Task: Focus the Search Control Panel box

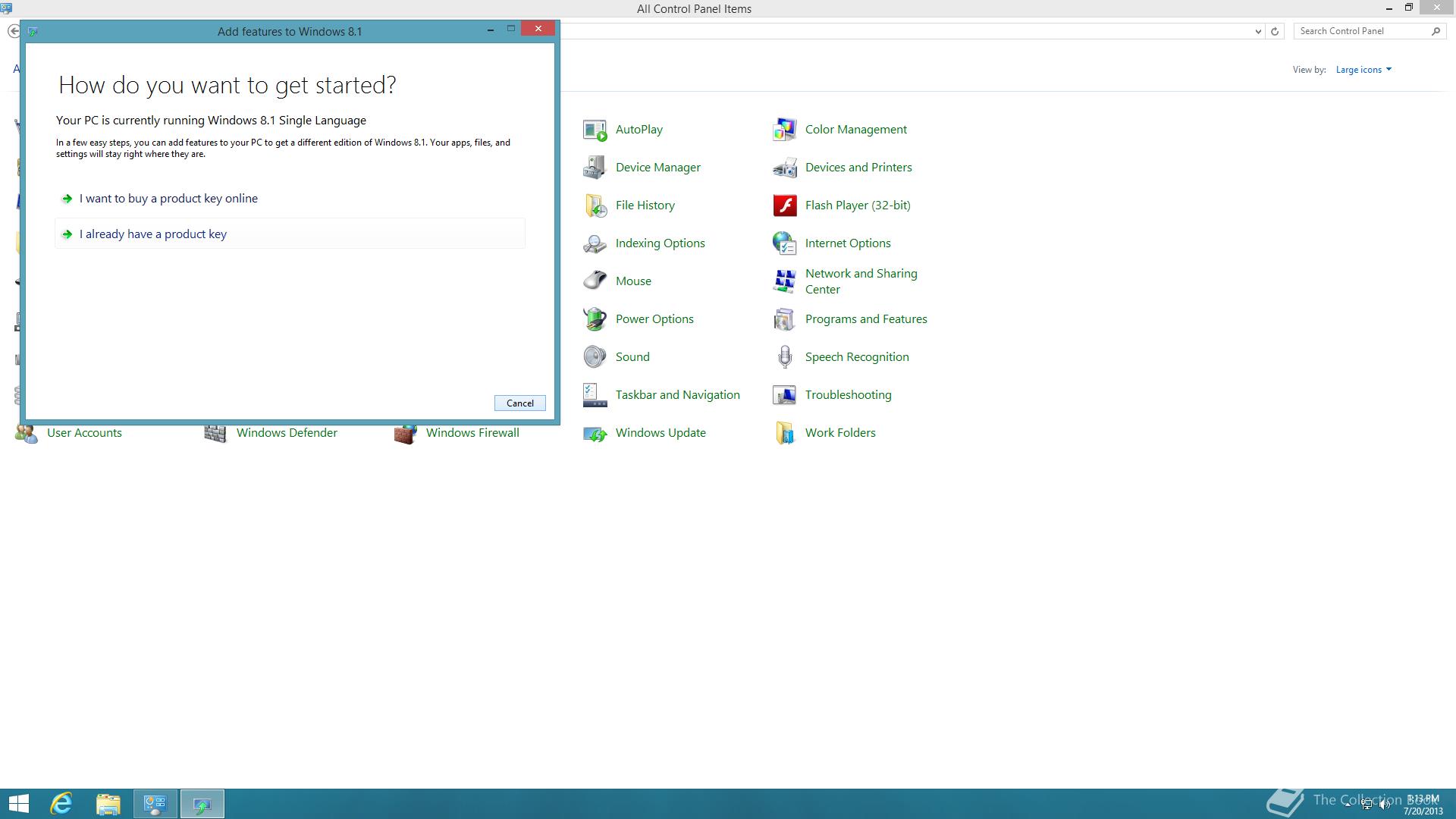Action: pos(1361,31)
